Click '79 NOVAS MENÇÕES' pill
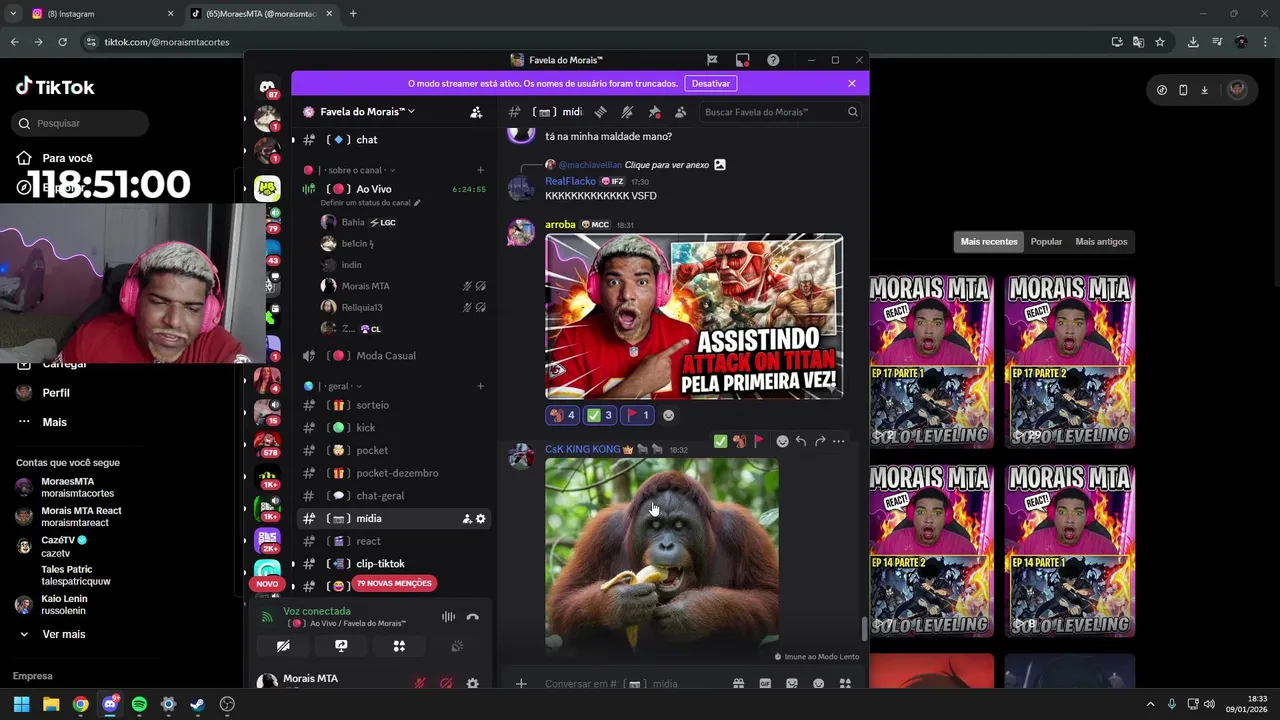This screenshot has width=1280, height=720. point(394,584)
